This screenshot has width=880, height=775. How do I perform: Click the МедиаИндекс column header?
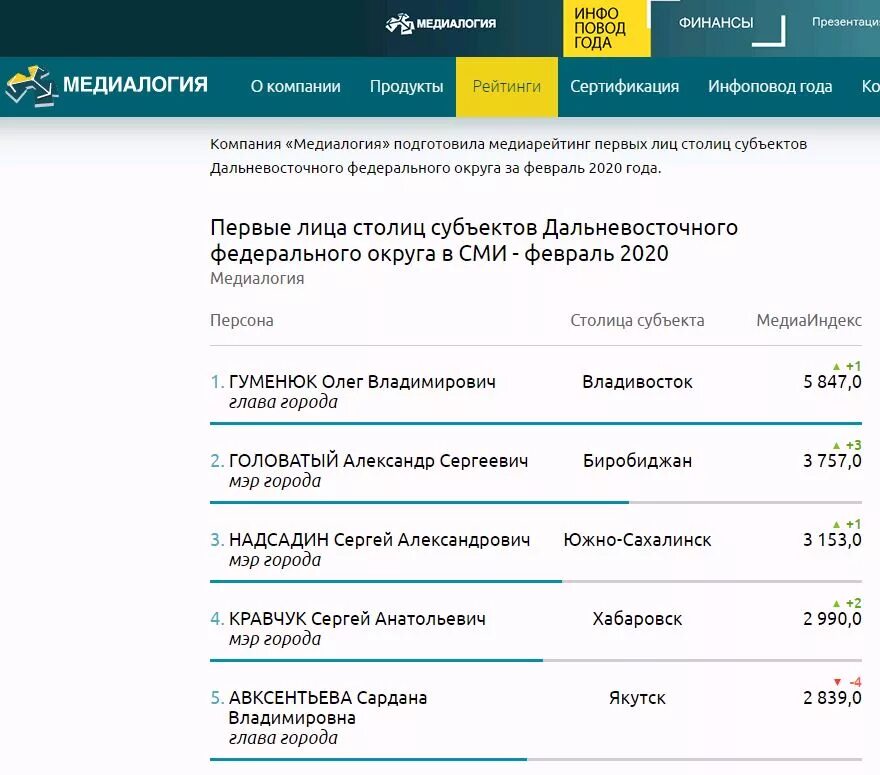click(x=809, y=320)
